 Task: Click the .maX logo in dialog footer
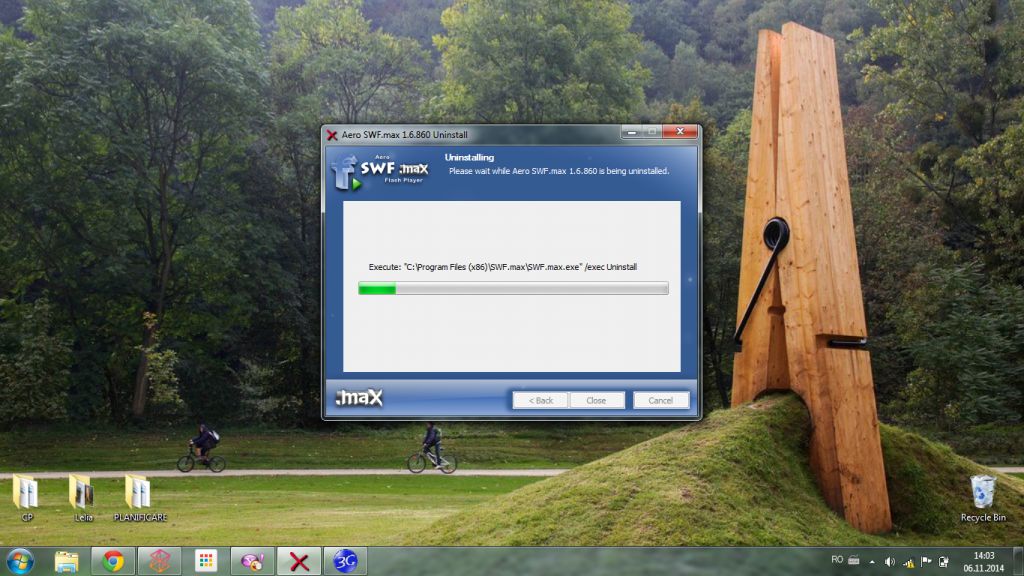(359, 397)
